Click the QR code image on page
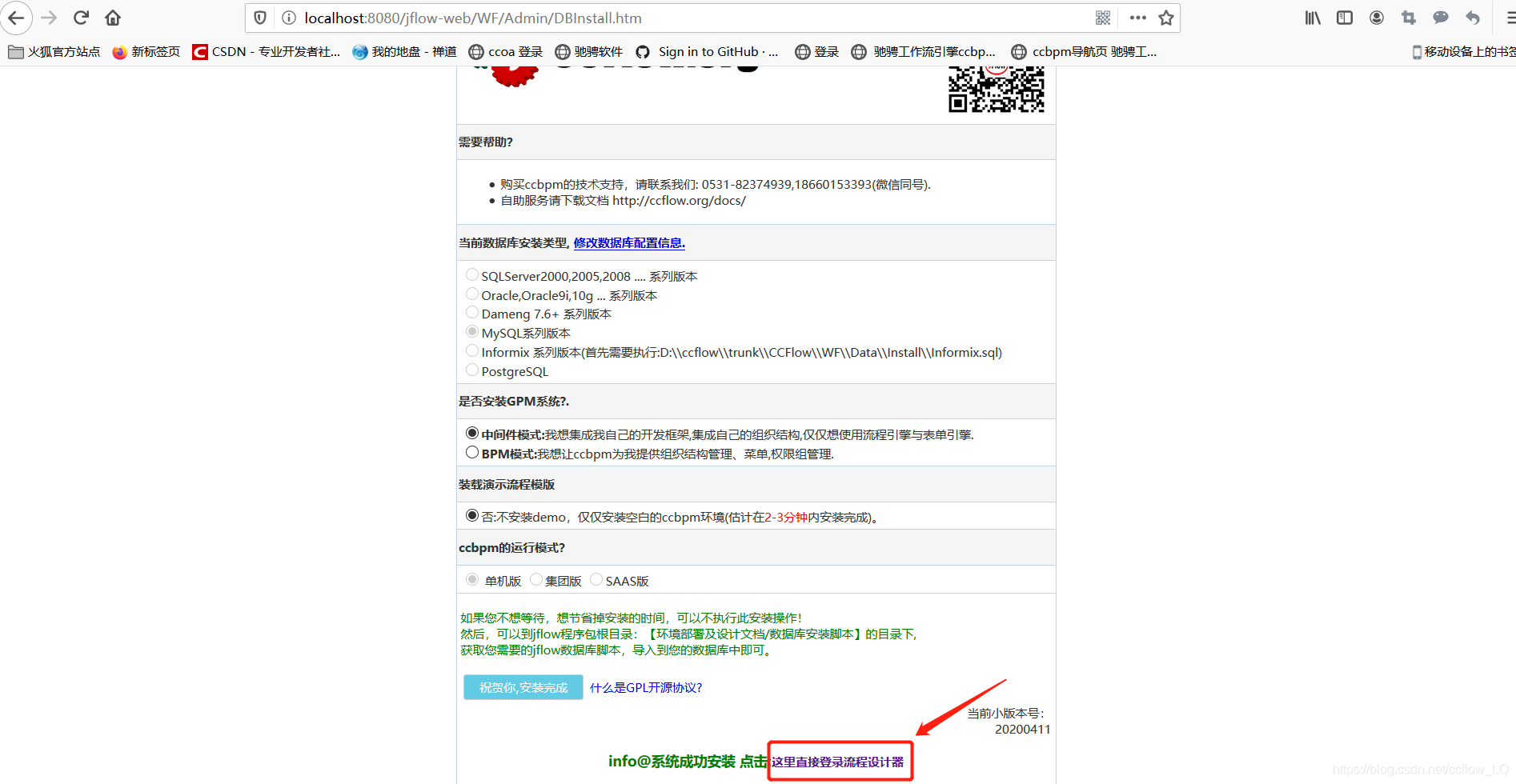The image size is (1516, 784). tap(997, 88)
